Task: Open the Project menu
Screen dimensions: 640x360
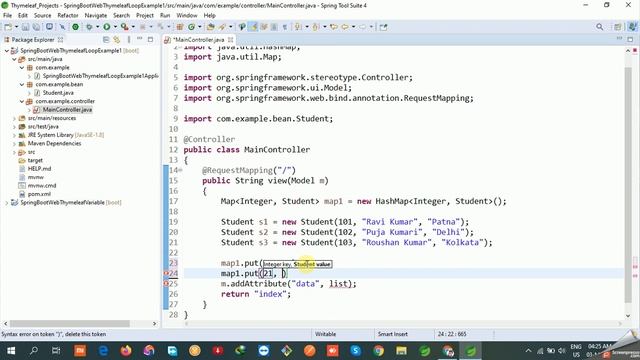Action: point(144,16)
